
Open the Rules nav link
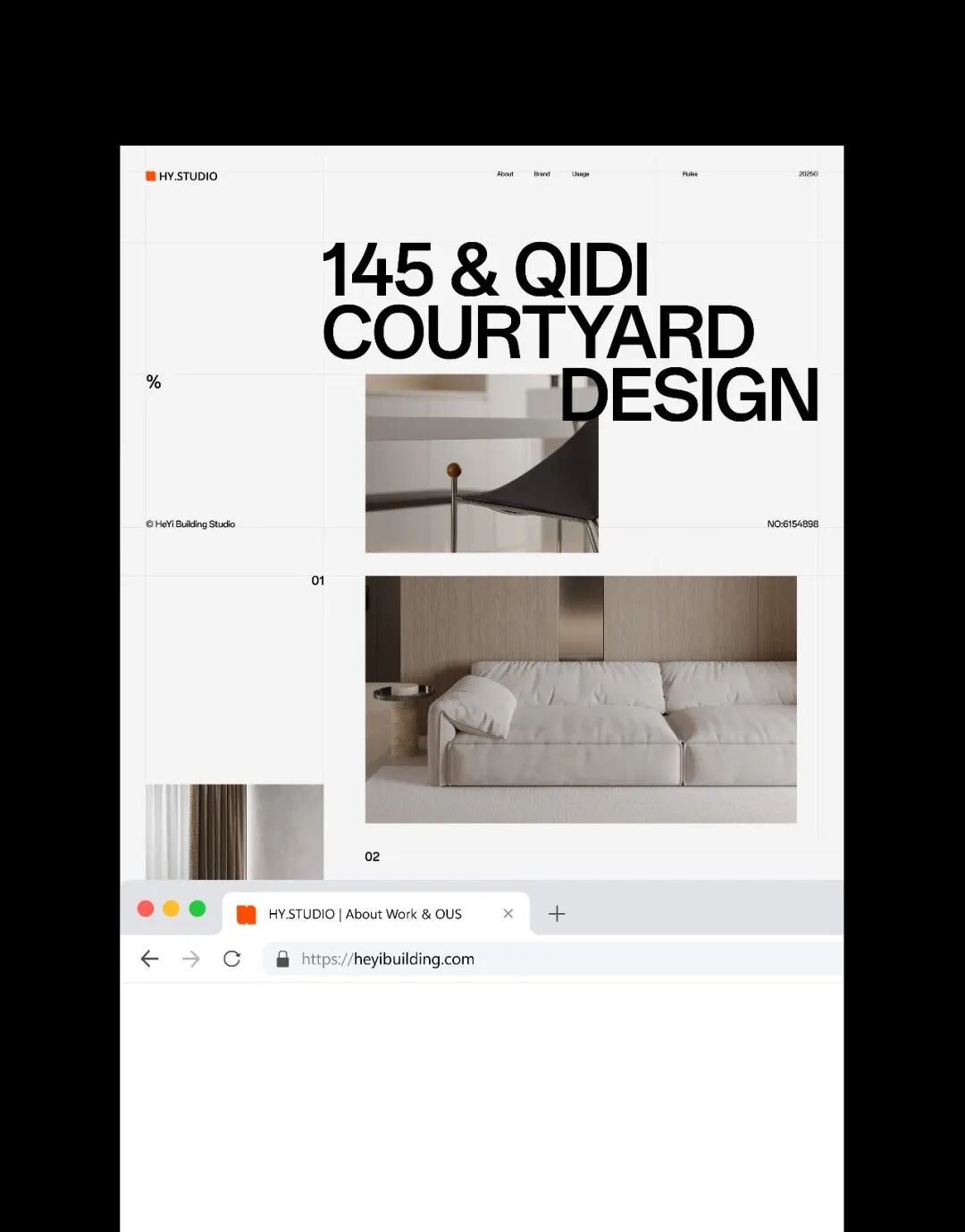click(x=690, y=174)
